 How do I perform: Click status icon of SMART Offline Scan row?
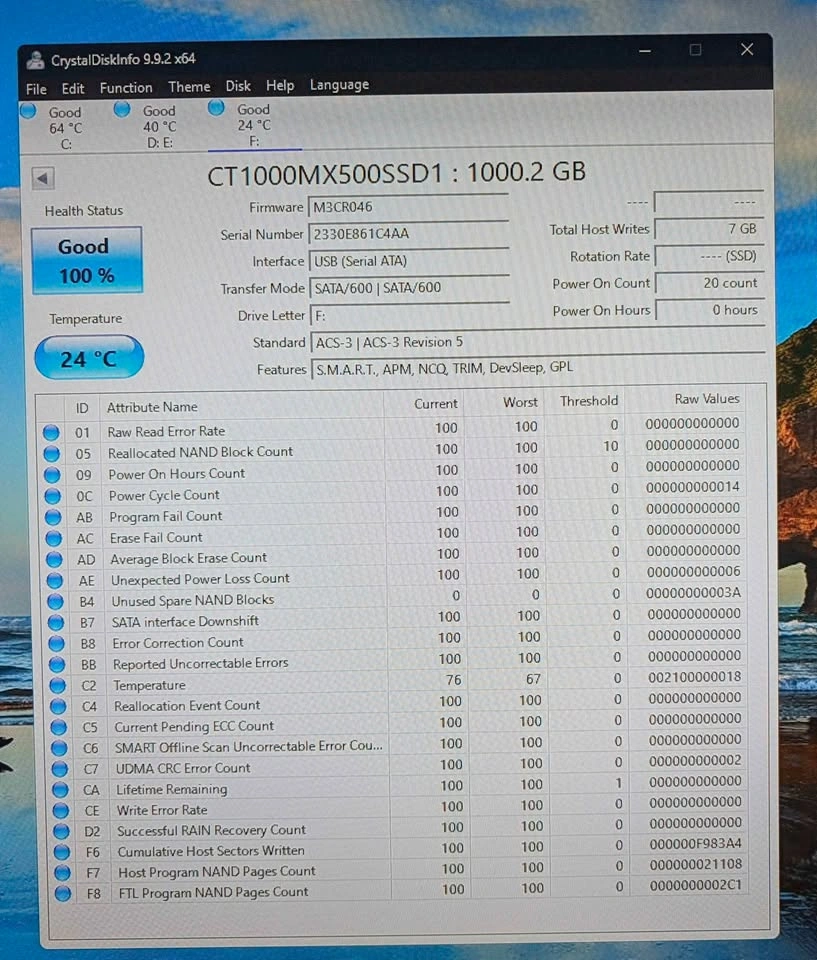pos(59,749)
